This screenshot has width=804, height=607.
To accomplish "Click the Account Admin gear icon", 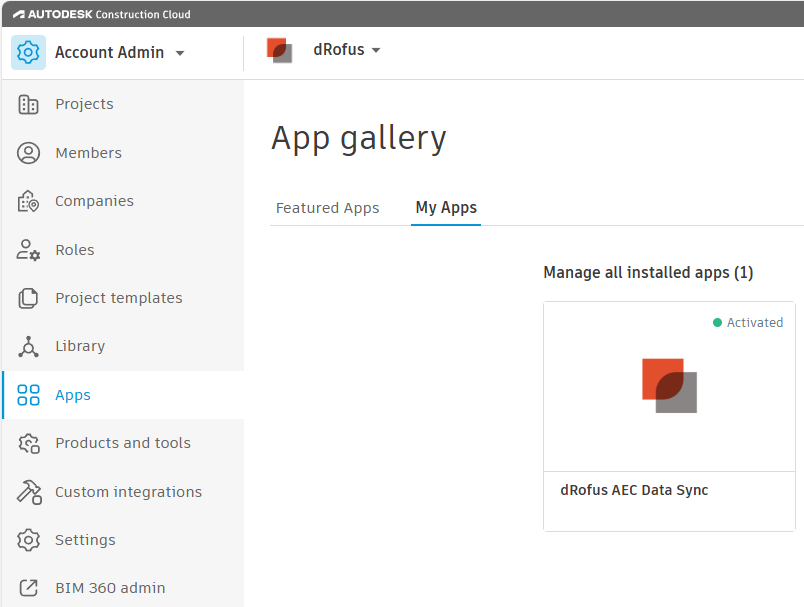I will [28, 52].
